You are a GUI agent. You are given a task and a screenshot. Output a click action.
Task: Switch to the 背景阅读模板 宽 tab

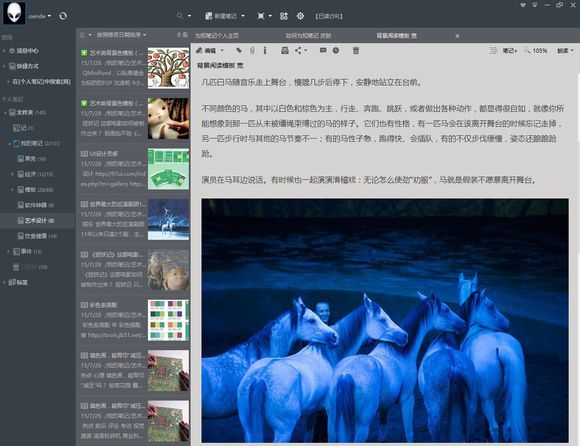(397, 36)
